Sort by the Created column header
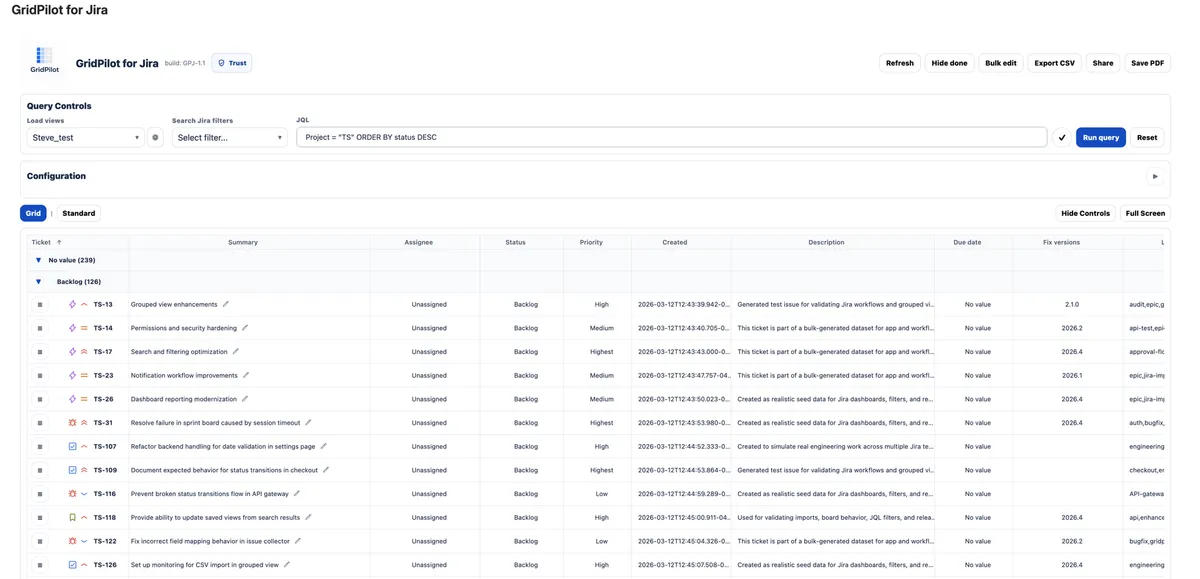Image resolution: width=1200 pixels, height=579 pixels. pos(675,242)
